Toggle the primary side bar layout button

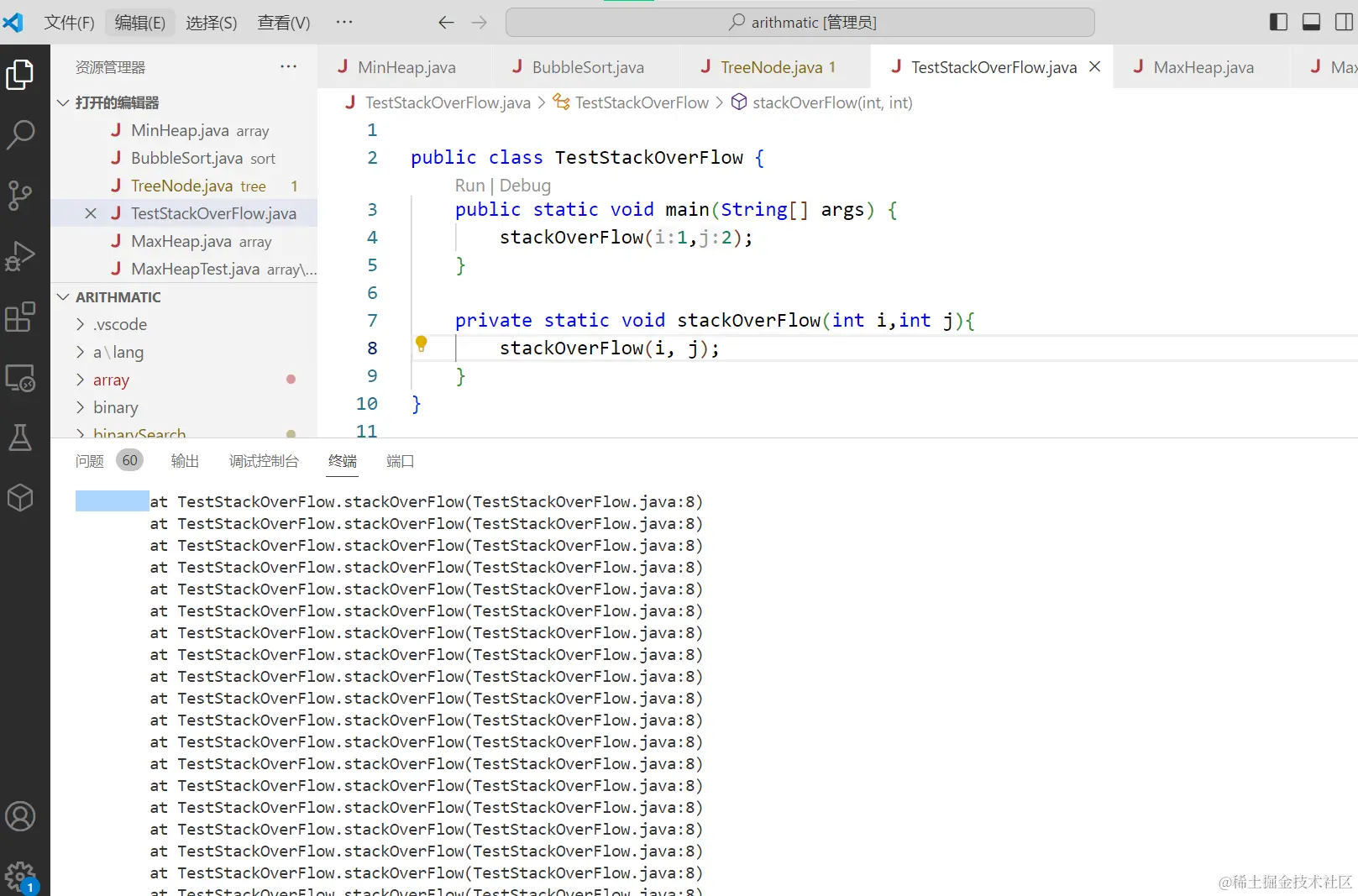coord(1278,22)
